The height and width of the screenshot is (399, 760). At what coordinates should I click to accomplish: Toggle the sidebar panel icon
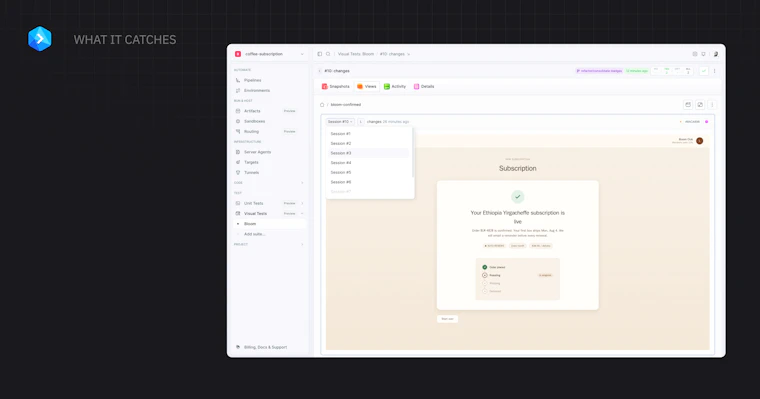(x=319, y=54)
